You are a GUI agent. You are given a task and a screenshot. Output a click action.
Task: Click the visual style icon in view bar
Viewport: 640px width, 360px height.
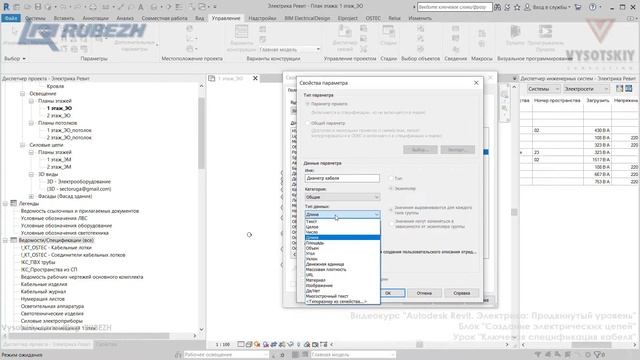(249, 344)
